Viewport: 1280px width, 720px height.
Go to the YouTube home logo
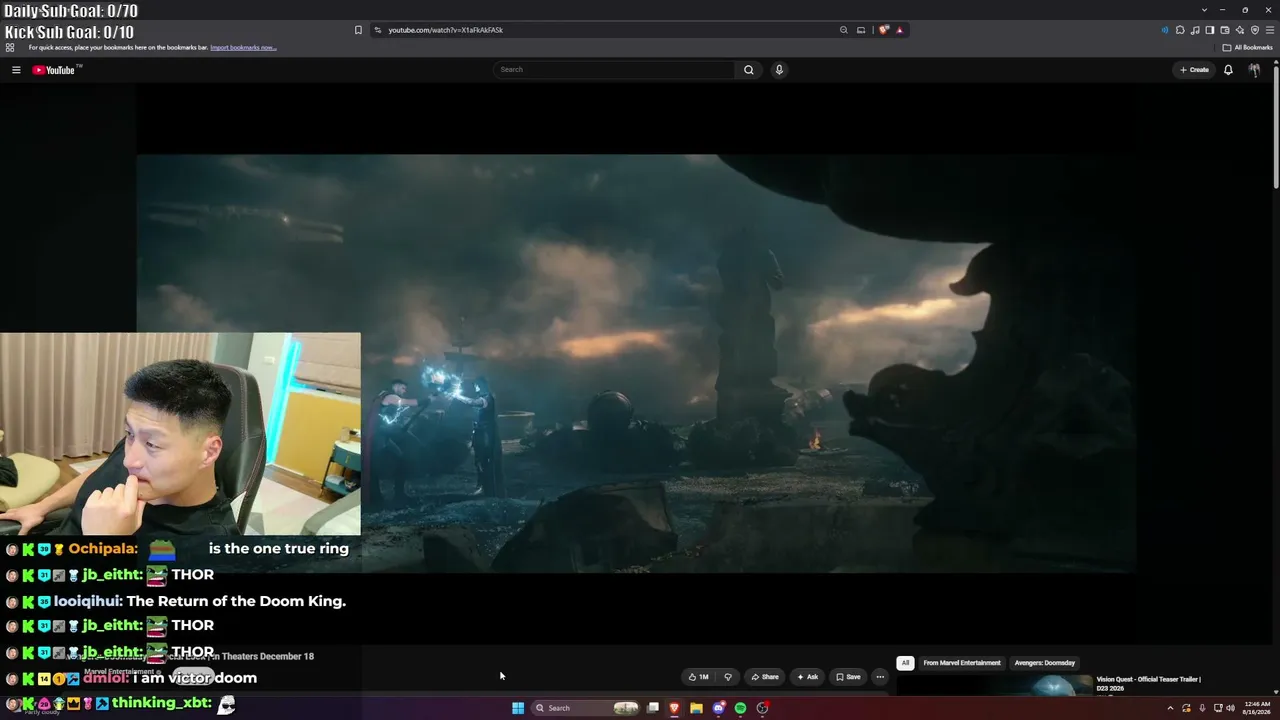[54, 70]
